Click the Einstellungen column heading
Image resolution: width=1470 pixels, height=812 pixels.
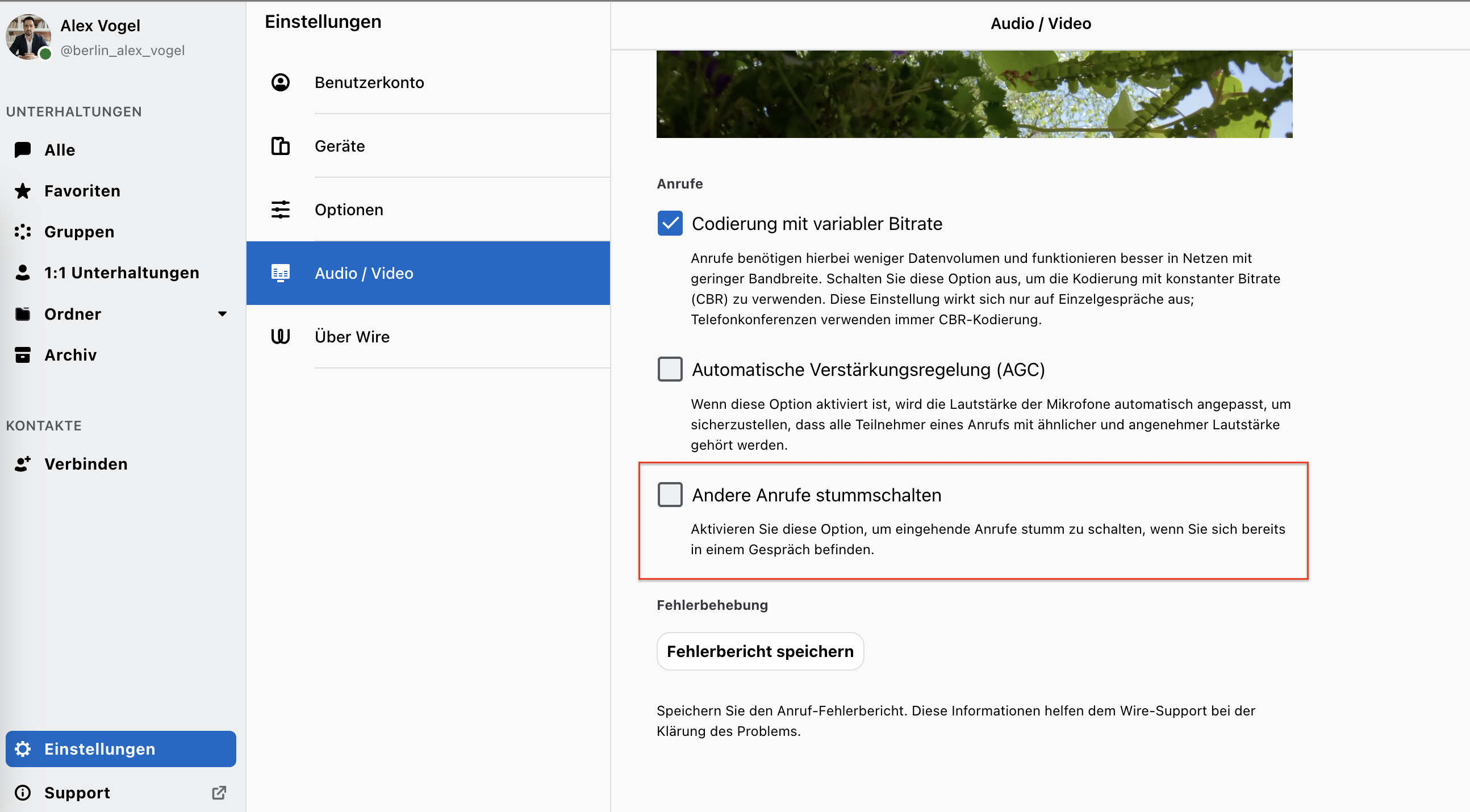tap(323, 22)
